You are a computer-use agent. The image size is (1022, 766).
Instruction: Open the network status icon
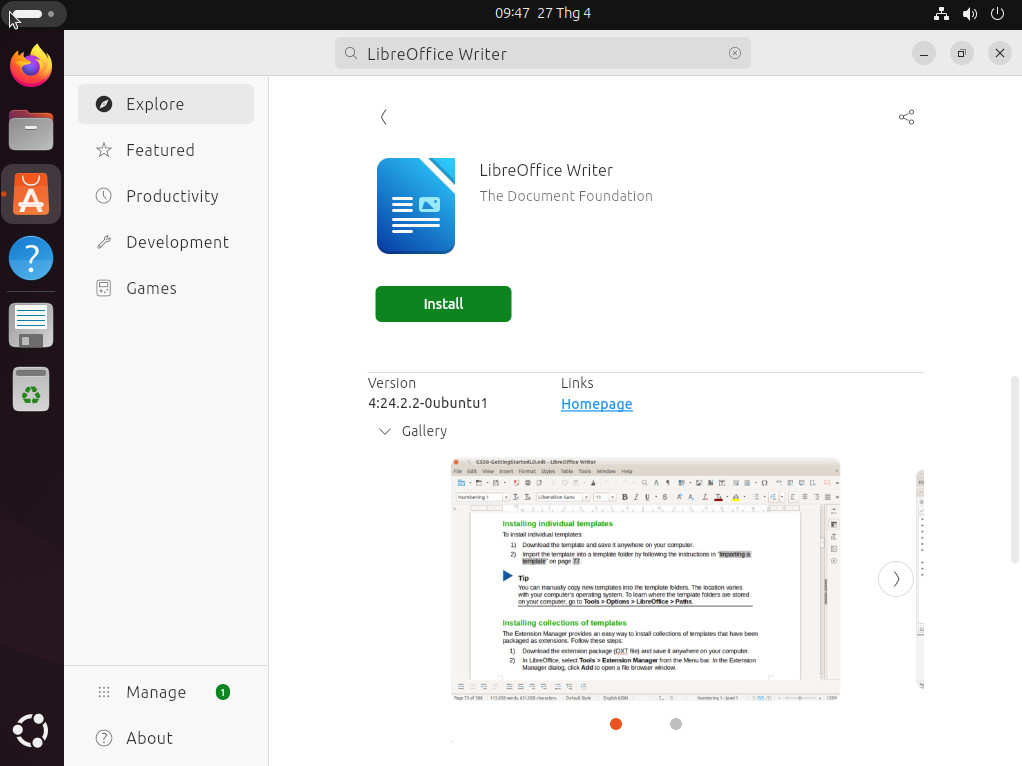point(941,14)
